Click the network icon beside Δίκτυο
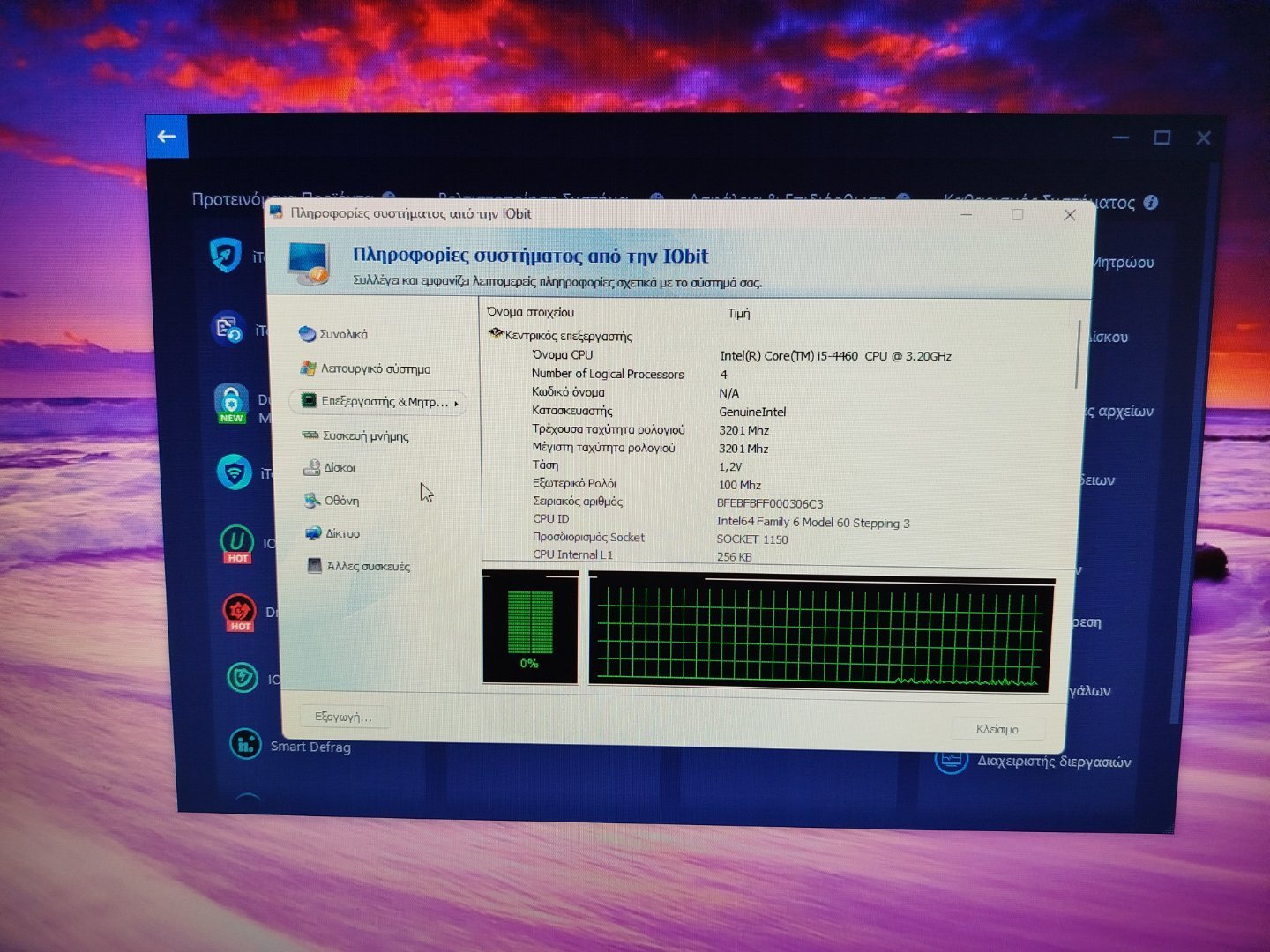The height and width of the screenshot is (952, 1270). [313, 532]
